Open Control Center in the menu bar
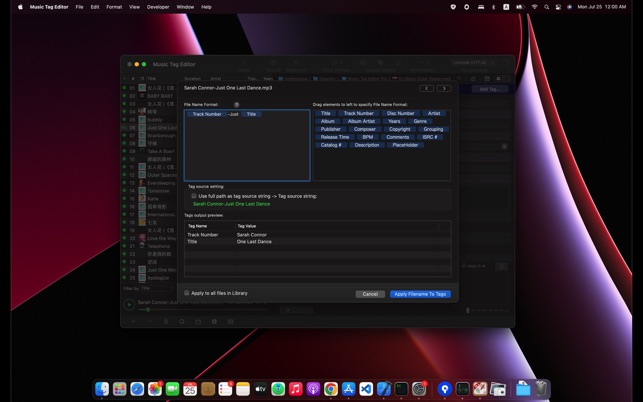643x402 pixels. pos(558,7)
